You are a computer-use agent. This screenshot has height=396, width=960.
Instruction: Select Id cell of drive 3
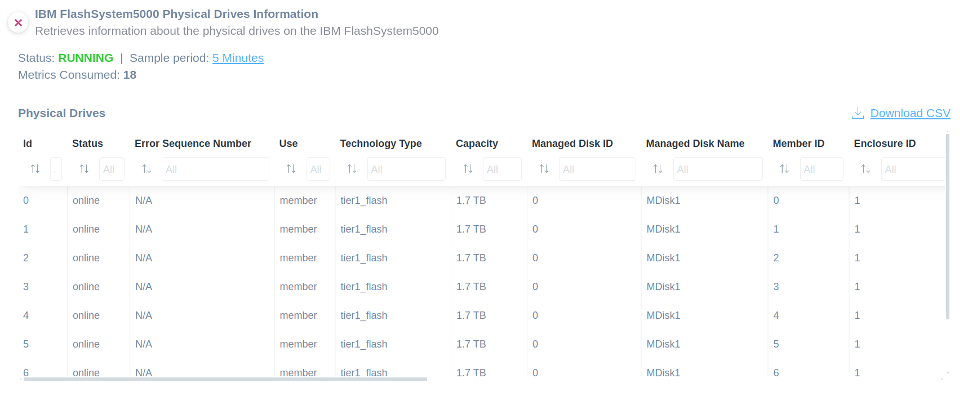tap(26, 286)
